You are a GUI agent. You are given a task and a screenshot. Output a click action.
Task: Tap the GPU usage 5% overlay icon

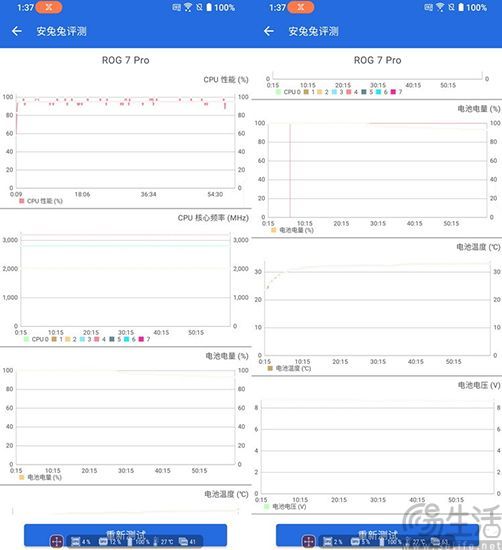tap(355, 542)
